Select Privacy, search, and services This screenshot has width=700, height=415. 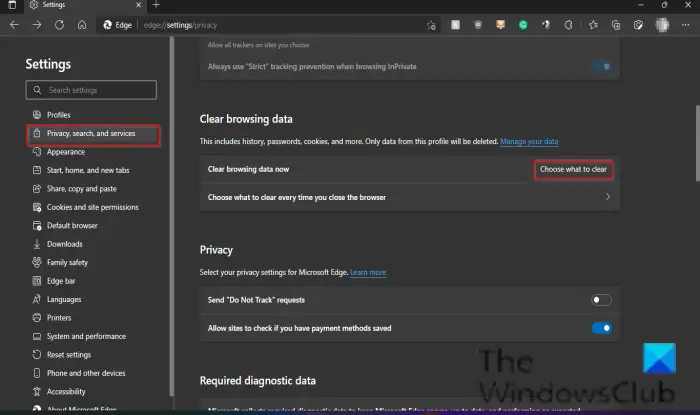[93, 133]
